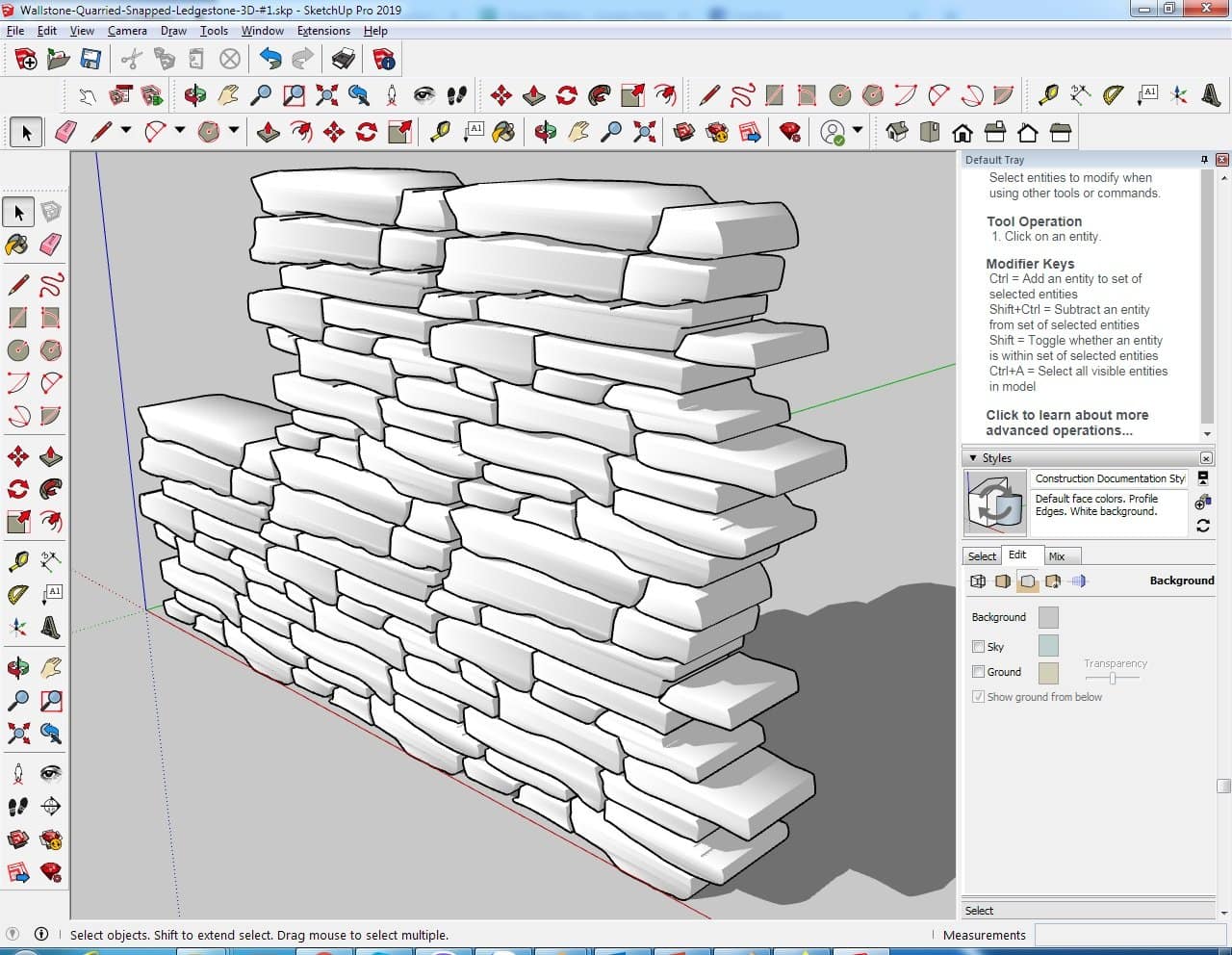The height and width of the screenshot is (955, 1232).
Task: Enable the Sky checkbox
Action: coord(978,647)
